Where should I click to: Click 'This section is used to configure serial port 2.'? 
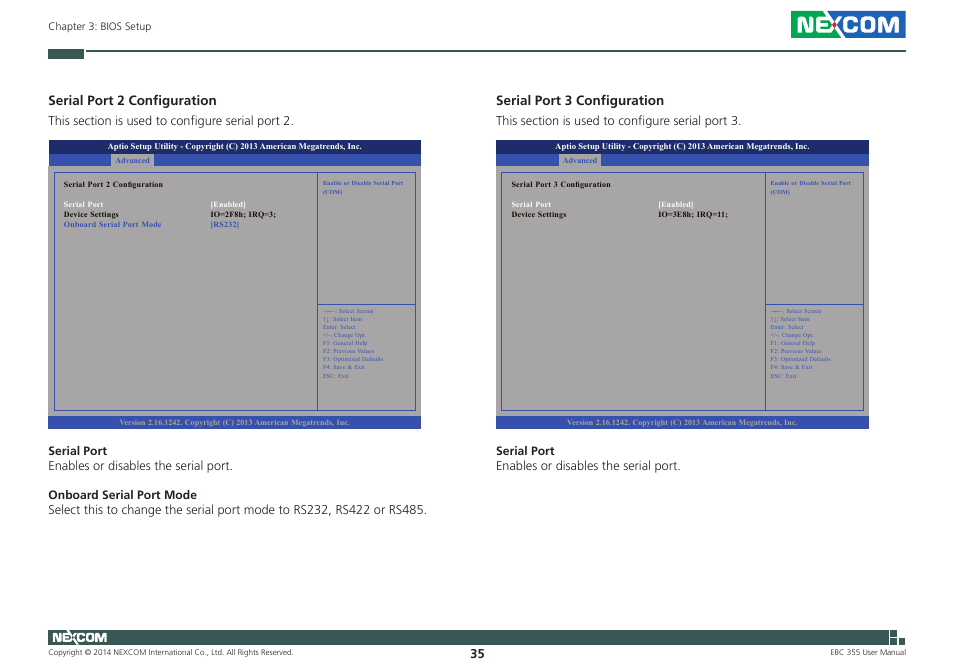click(x=171, y=120)
